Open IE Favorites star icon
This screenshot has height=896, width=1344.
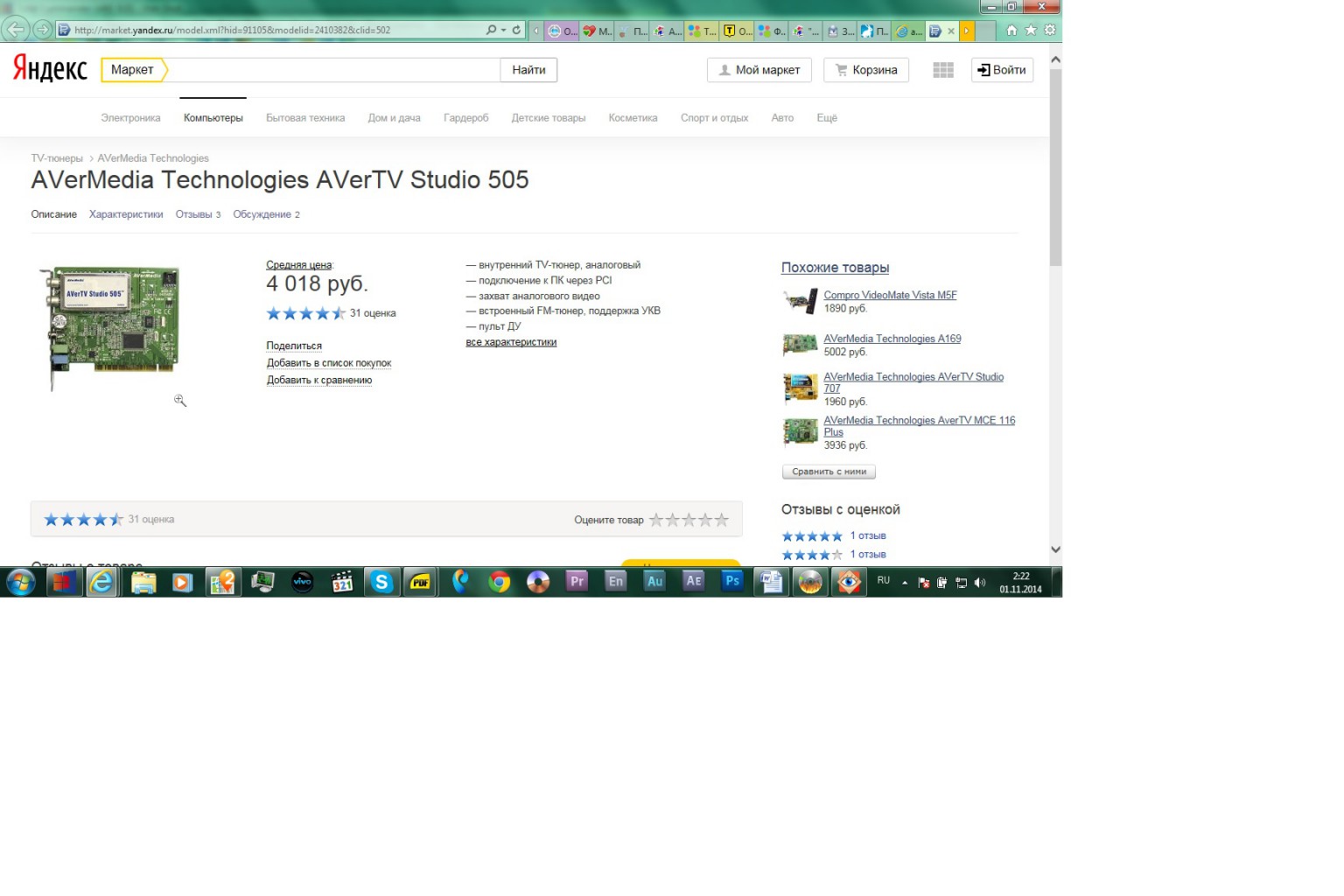click(x=1031, y=30)
